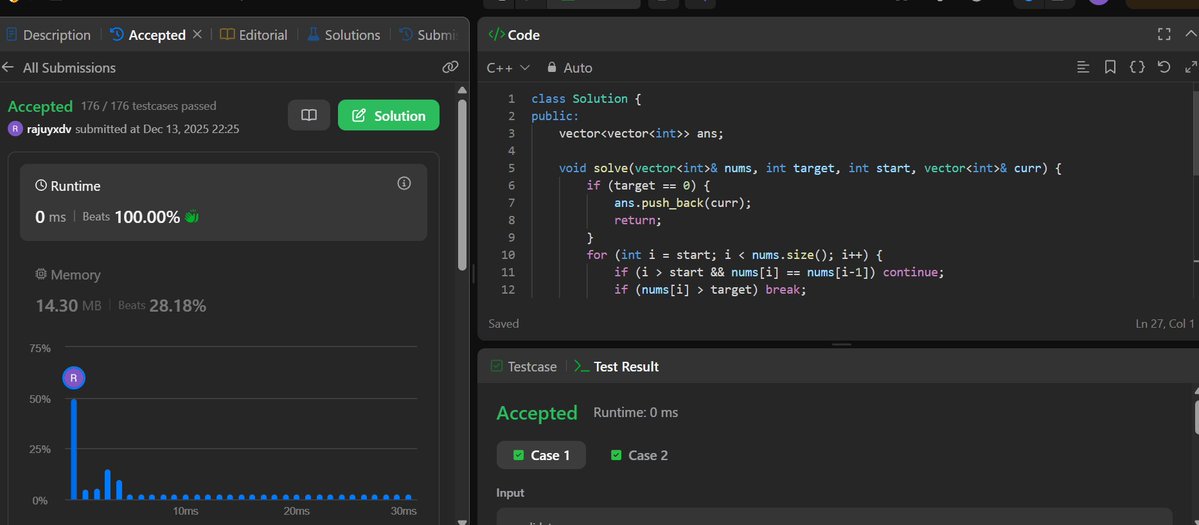Select the Test Result tab
Image resolution: width=1199 pixels, height=525 pixels.
click(616, 367)
